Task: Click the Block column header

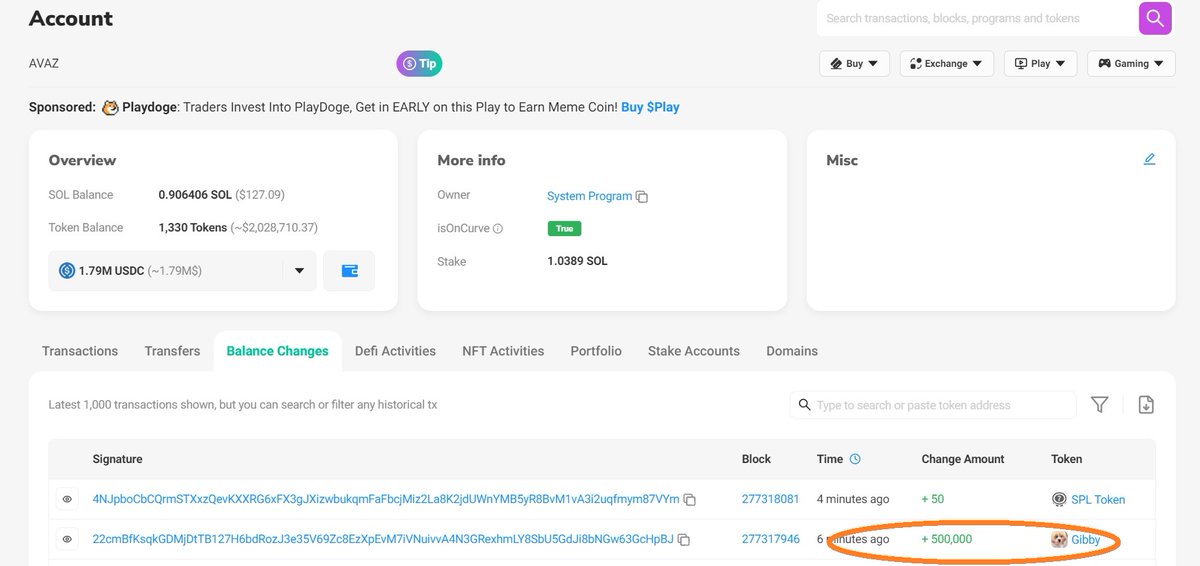Action: (756, 459)
